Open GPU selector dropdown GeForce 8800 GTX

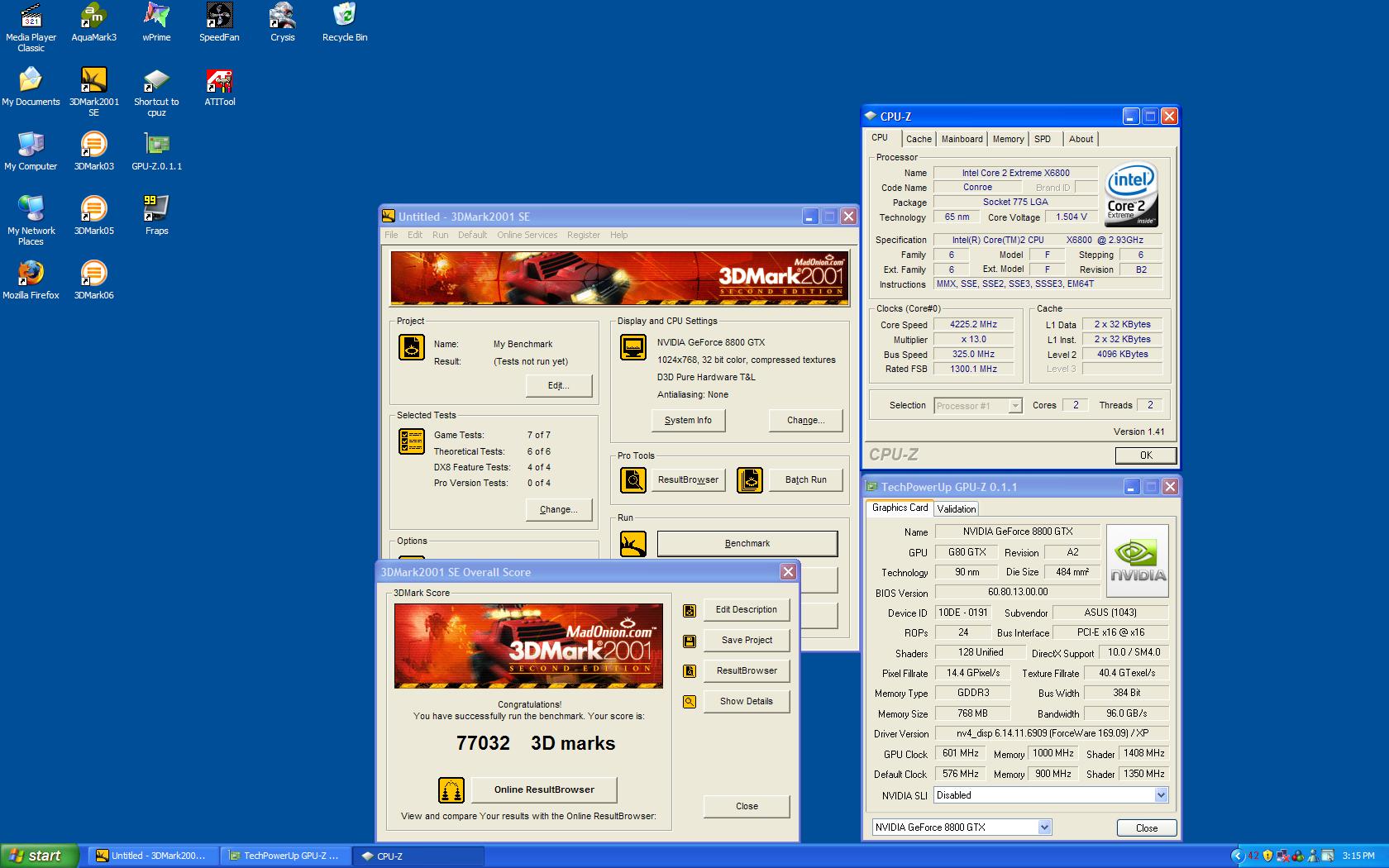tap(1044, 827)
